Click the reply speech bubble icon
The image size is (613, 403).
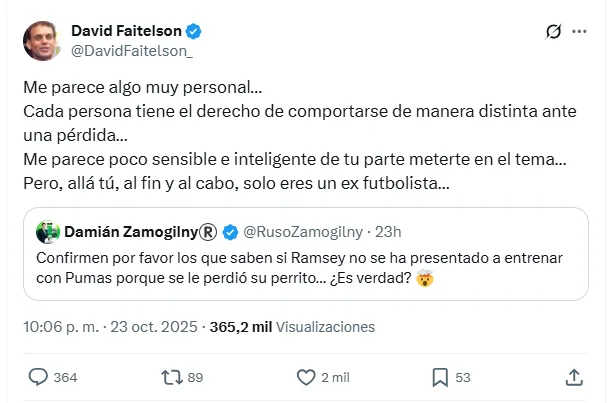(39, 377)
